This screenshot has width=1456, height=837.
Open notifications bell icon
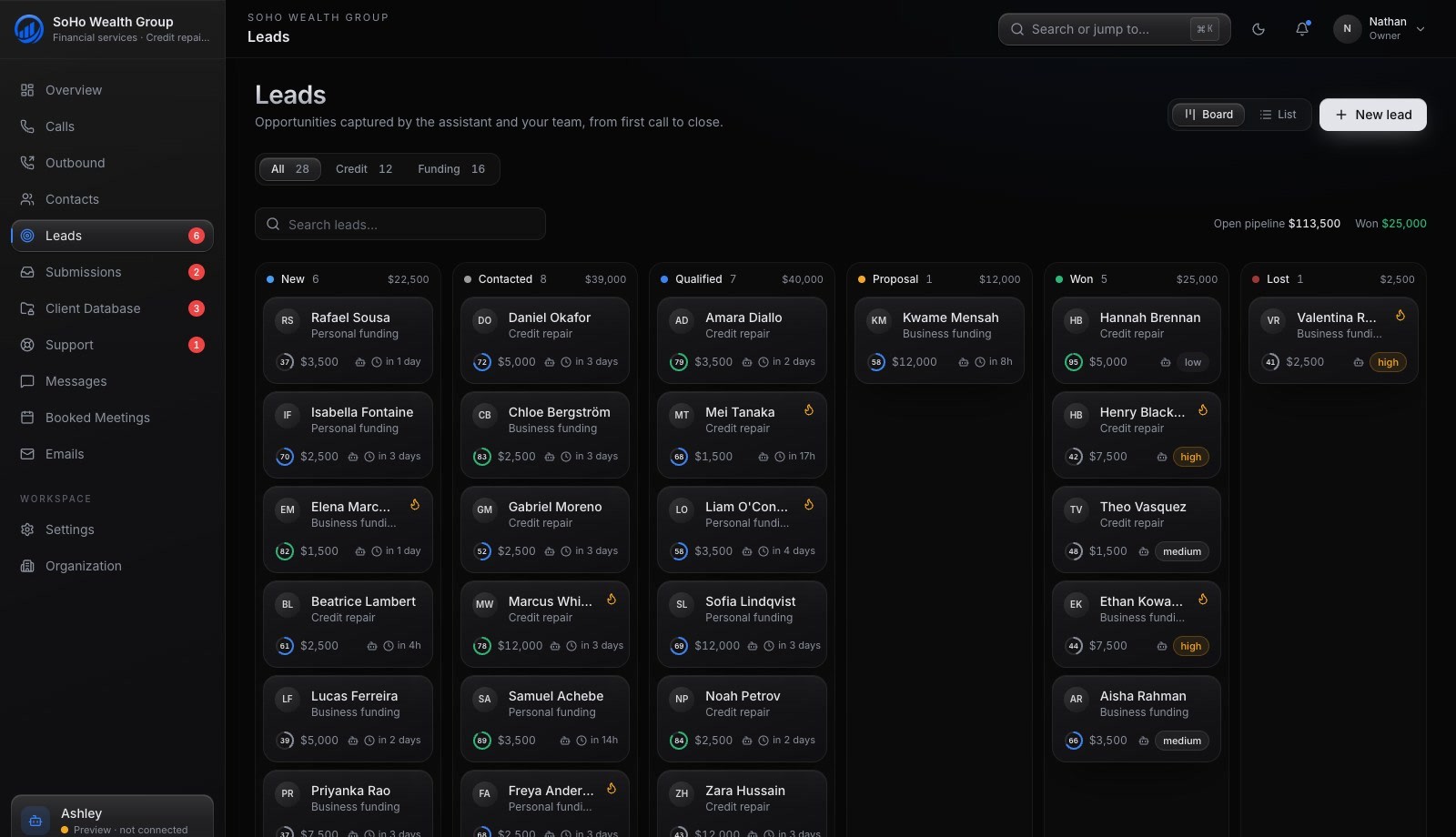(x=1302, y=29)
